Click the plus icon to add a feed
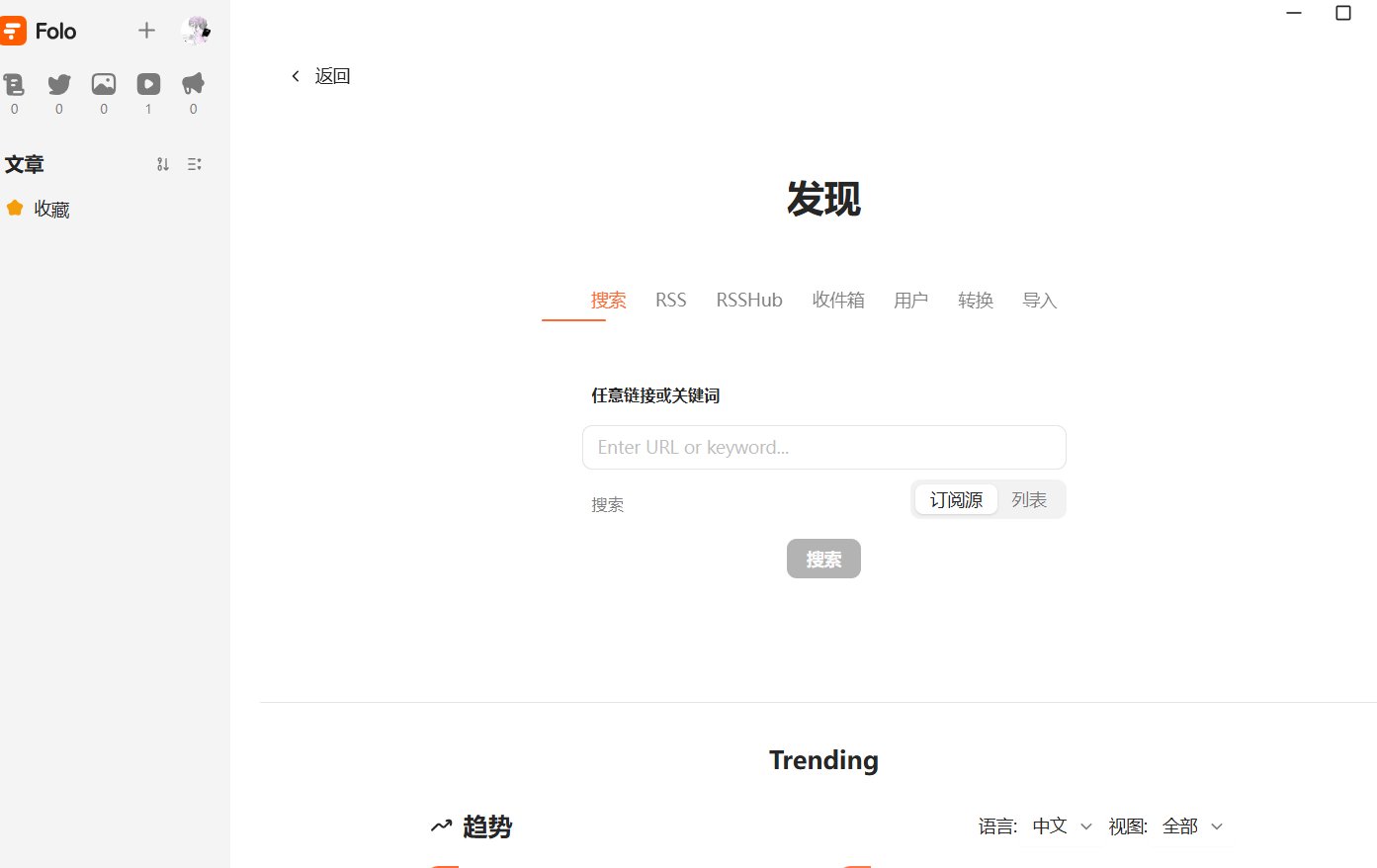The height and width of the screenshot is (868, 1377). point(146,31)
